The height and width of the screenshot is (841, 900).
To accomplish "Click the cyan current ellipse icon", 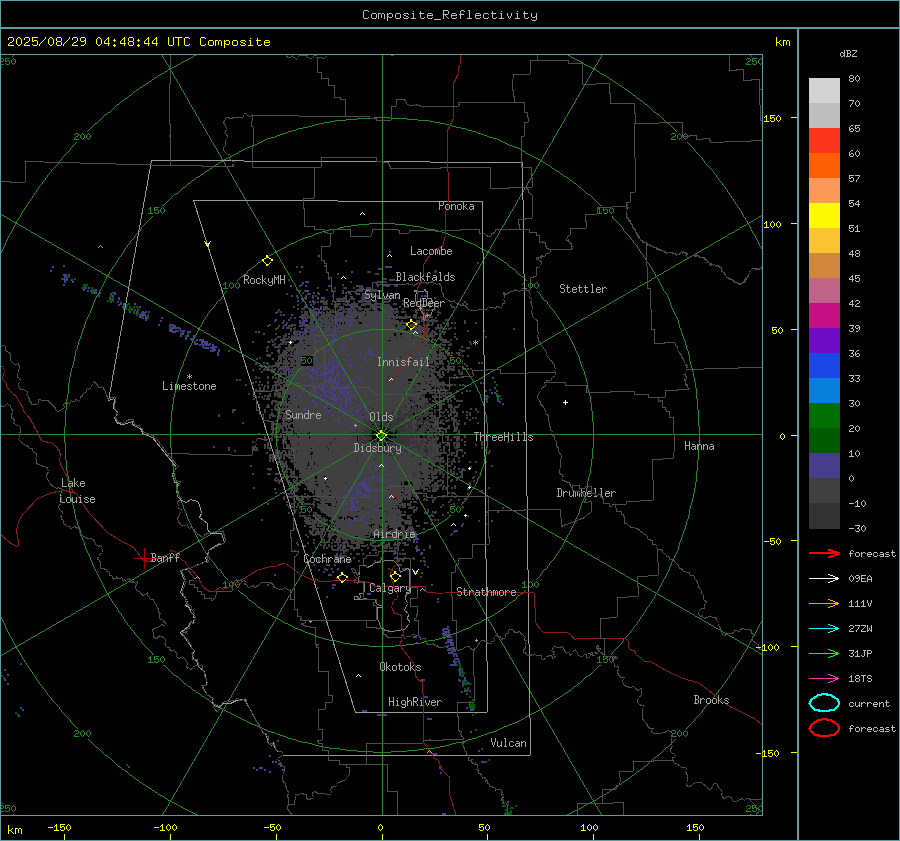I will 824,703.
